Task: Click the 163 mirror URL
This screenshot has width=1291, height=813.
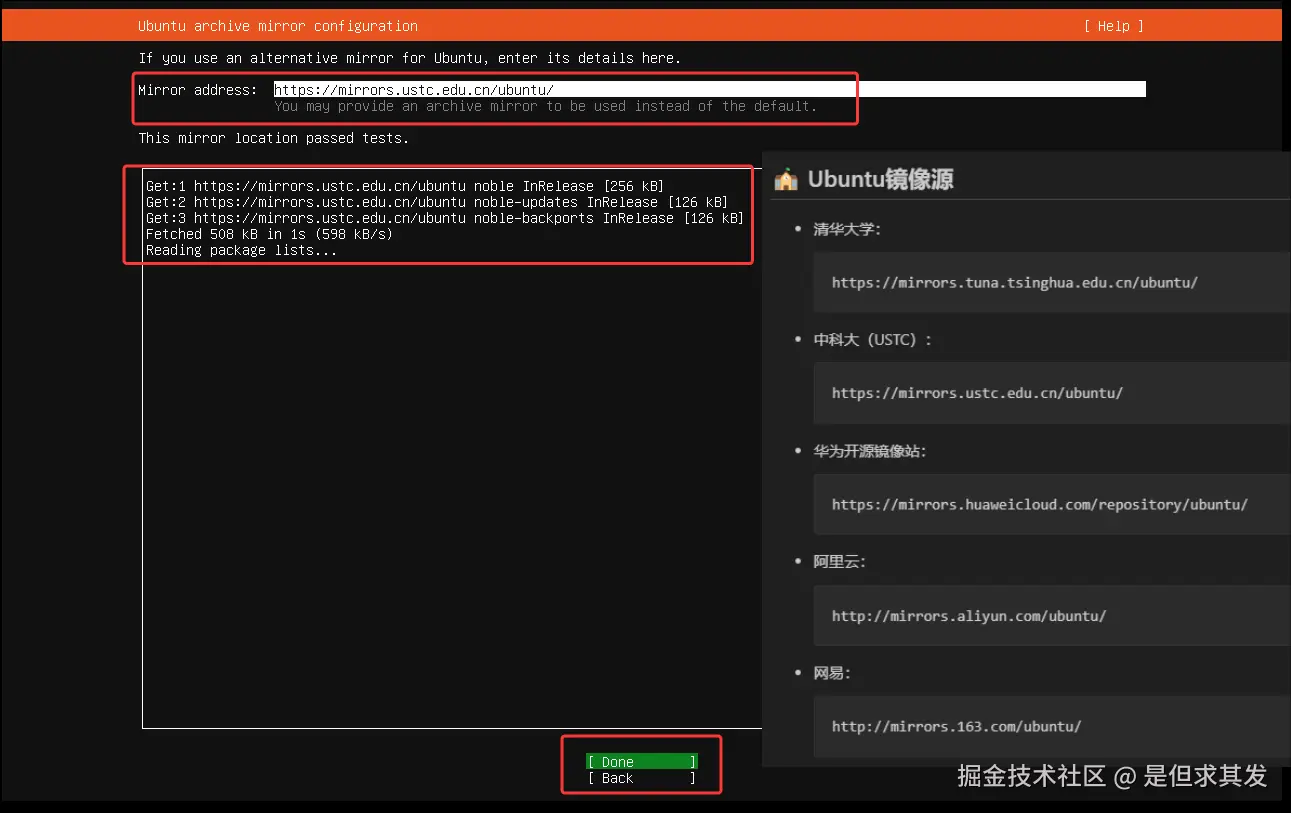Action: (x=956, y=727)
